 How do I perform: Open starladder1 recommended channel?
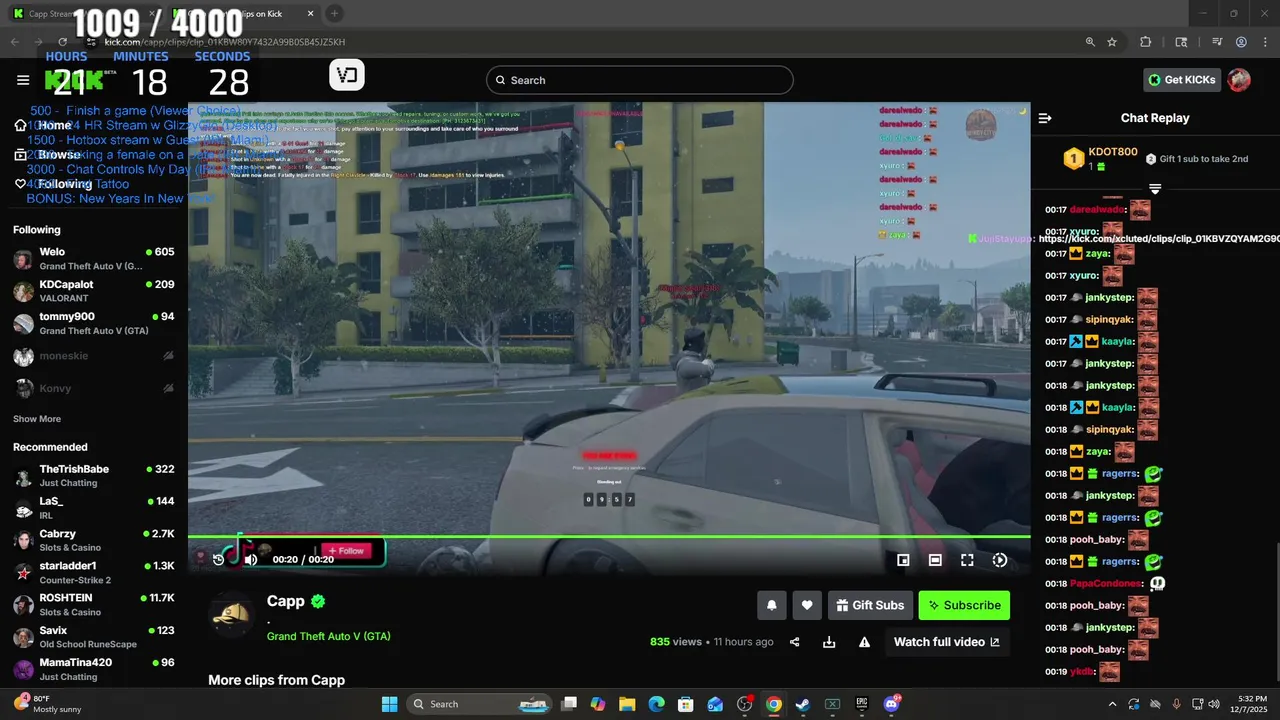tap(94, 573)
